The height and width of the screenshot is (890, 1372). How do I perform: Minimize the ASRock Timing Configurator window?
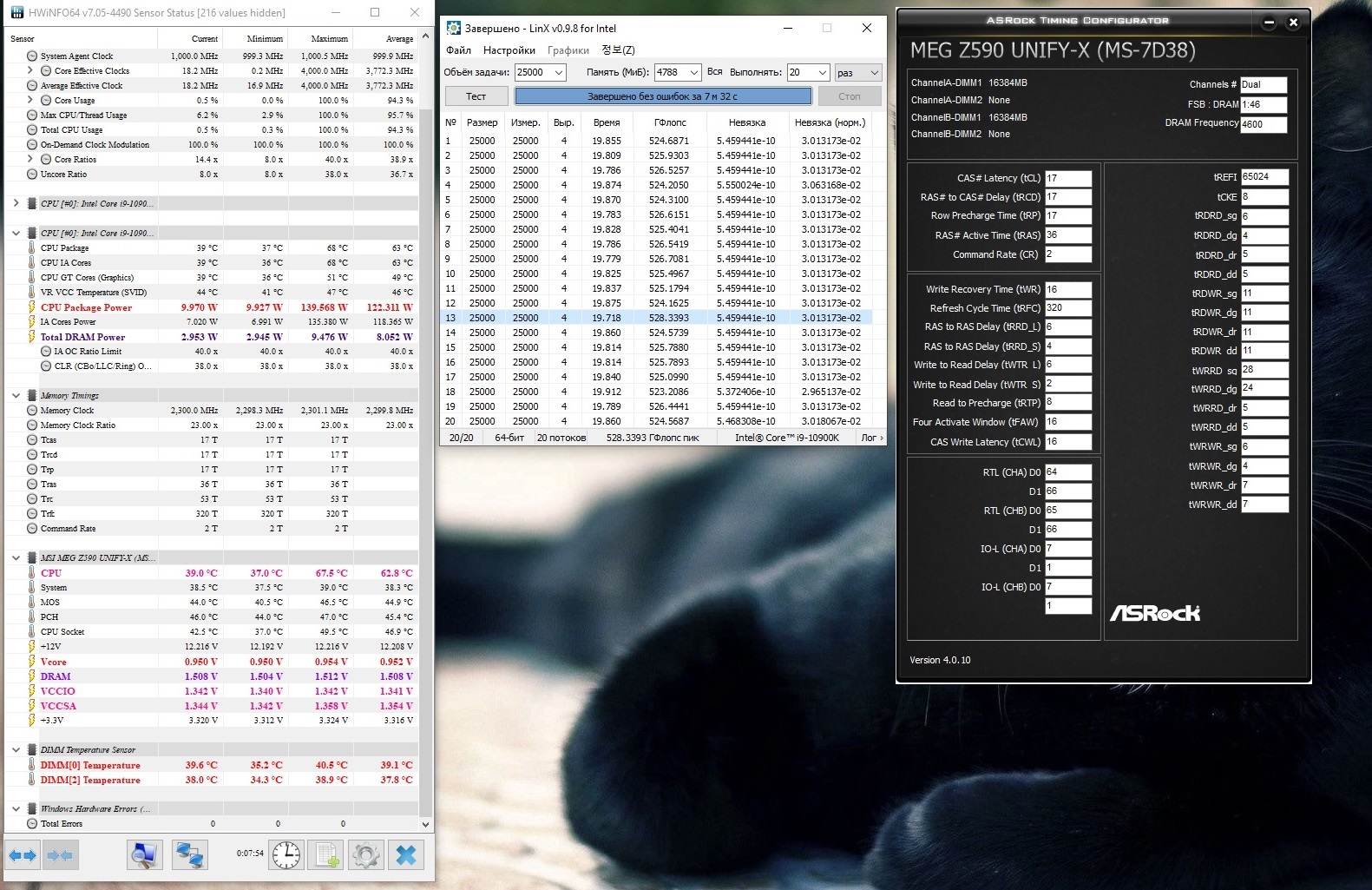(1269, 22)
